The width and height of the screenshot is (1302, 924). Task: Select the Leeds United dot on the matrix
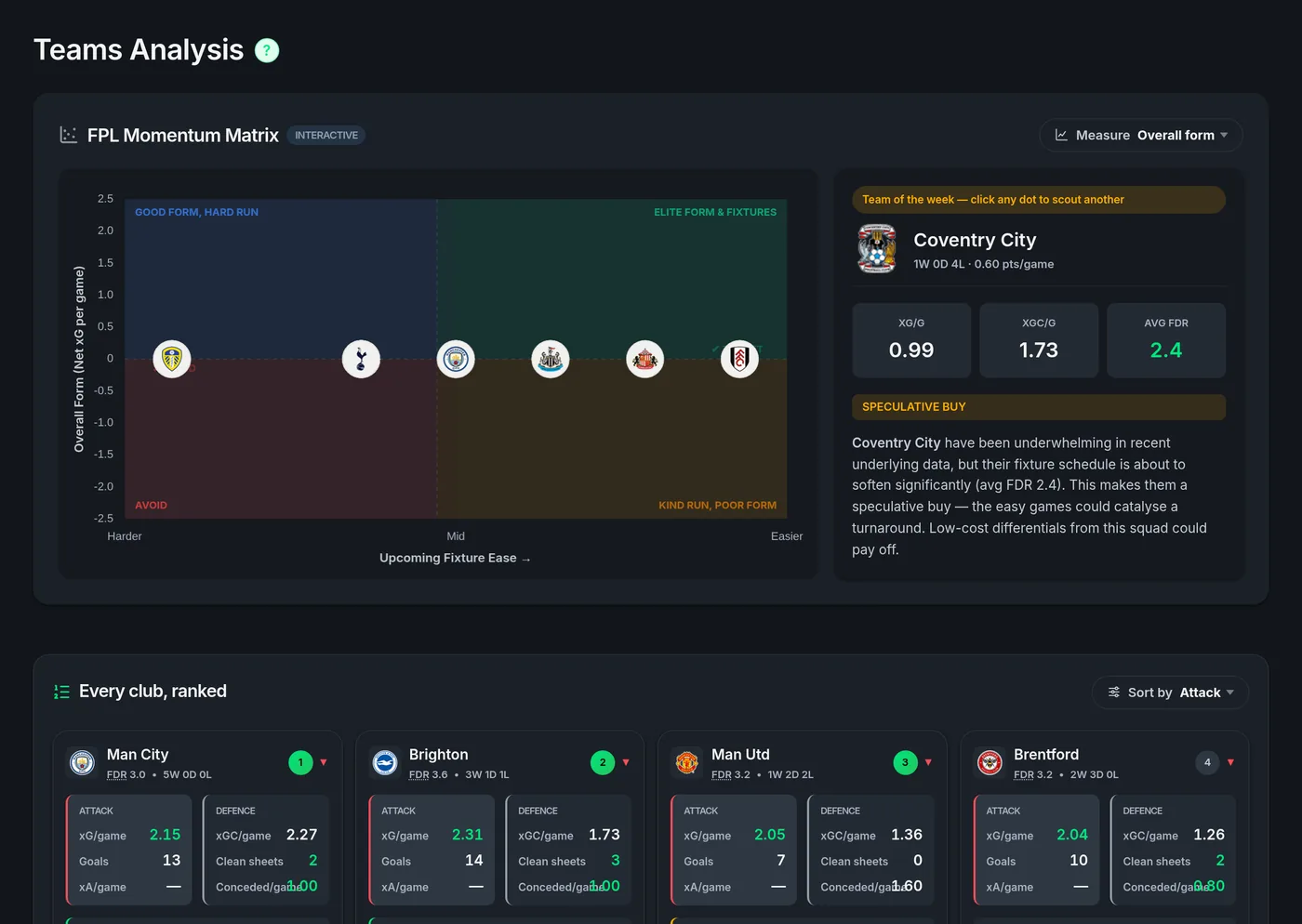172,359
